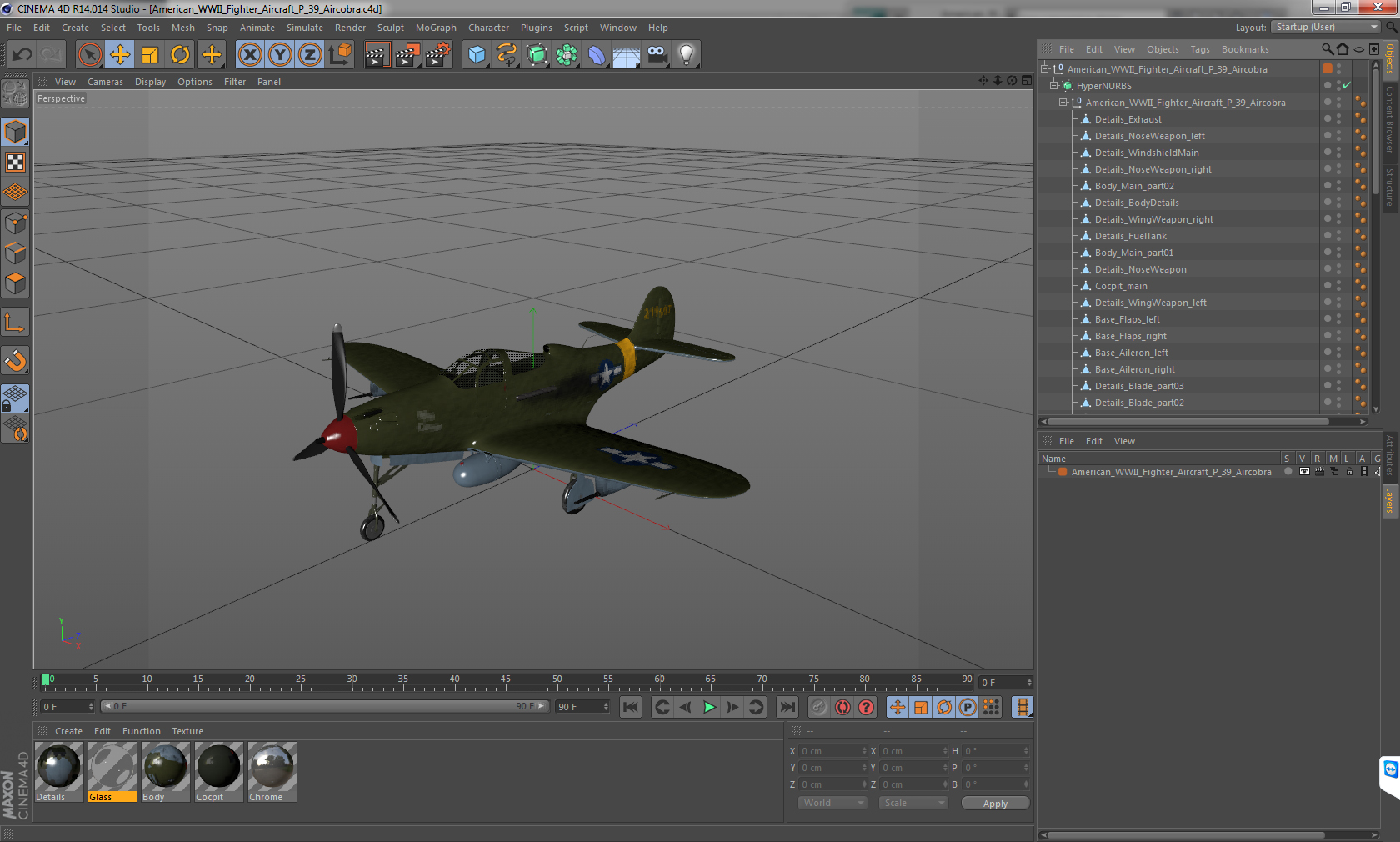Open the World coordinate dropdown
The width and height of the screenshot is (1400, 842).
(x=832, y=803)
